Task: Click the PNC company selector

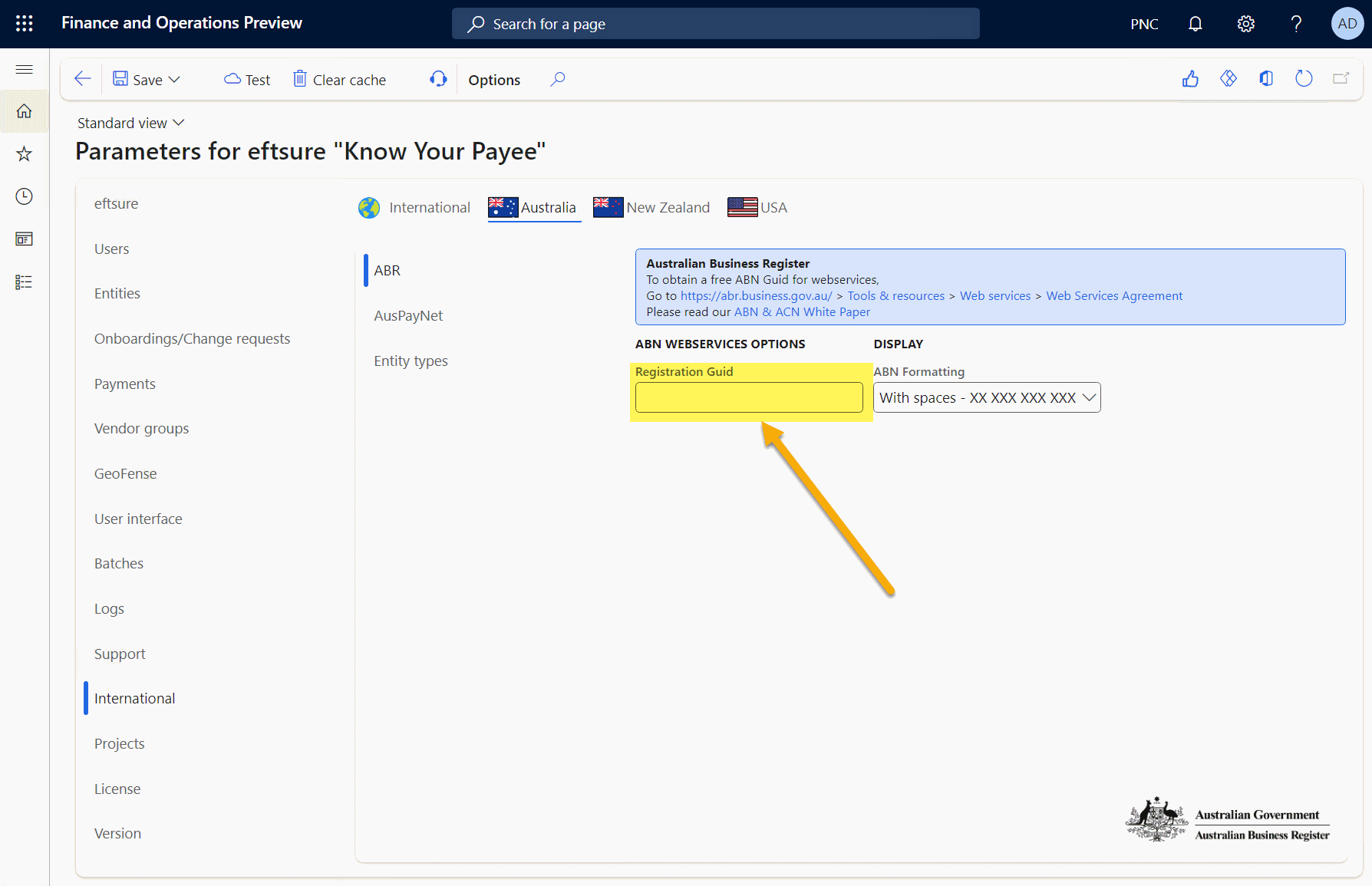Action: click(x=1144, y=24)
